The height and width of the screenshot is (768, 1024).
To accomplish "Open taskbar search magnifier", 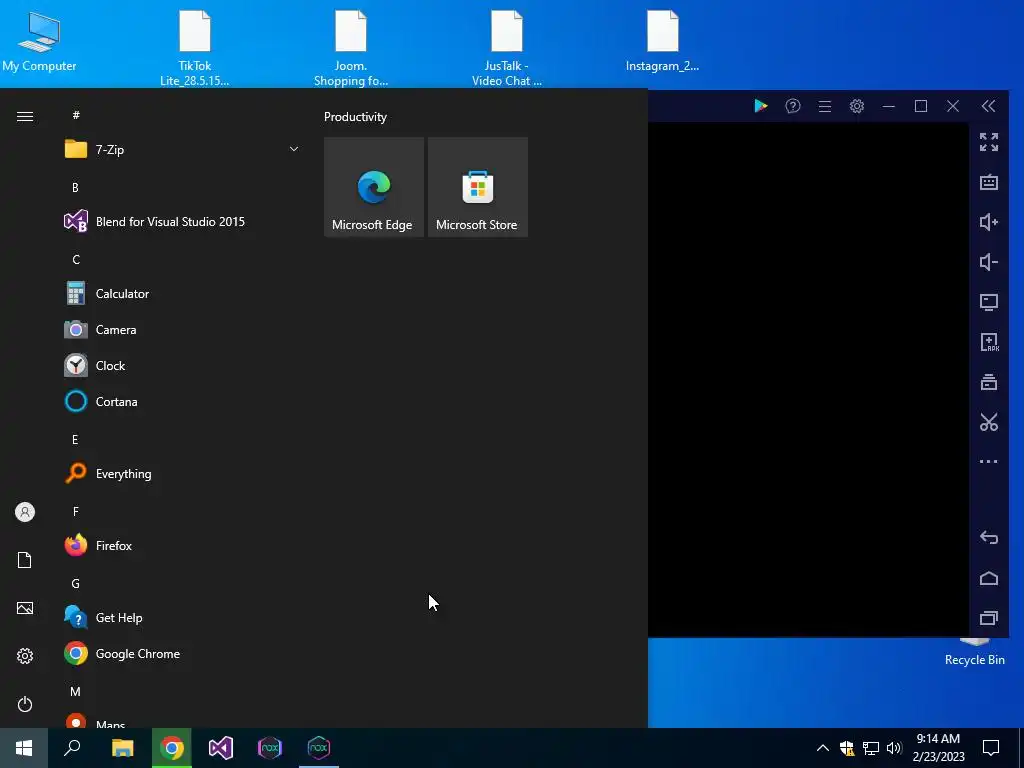I will tap(72, 748).
